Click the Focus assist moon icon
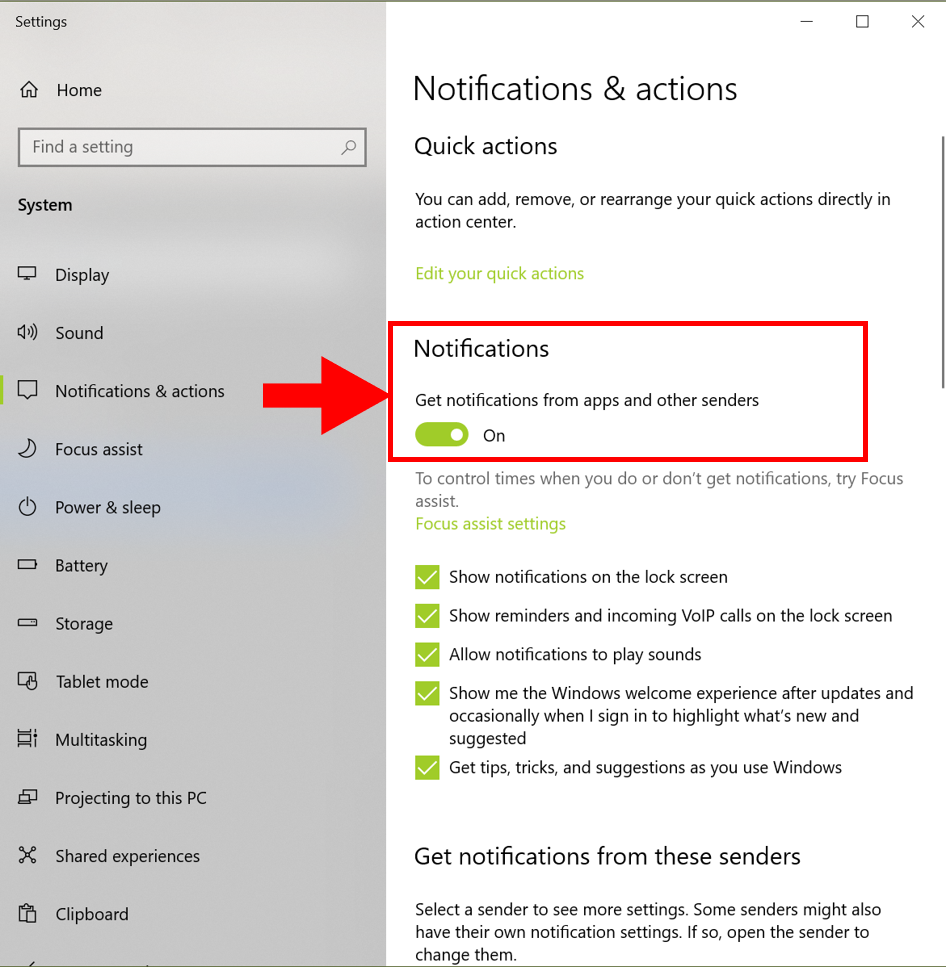946x967 pixels. click(x=27, y=448)
